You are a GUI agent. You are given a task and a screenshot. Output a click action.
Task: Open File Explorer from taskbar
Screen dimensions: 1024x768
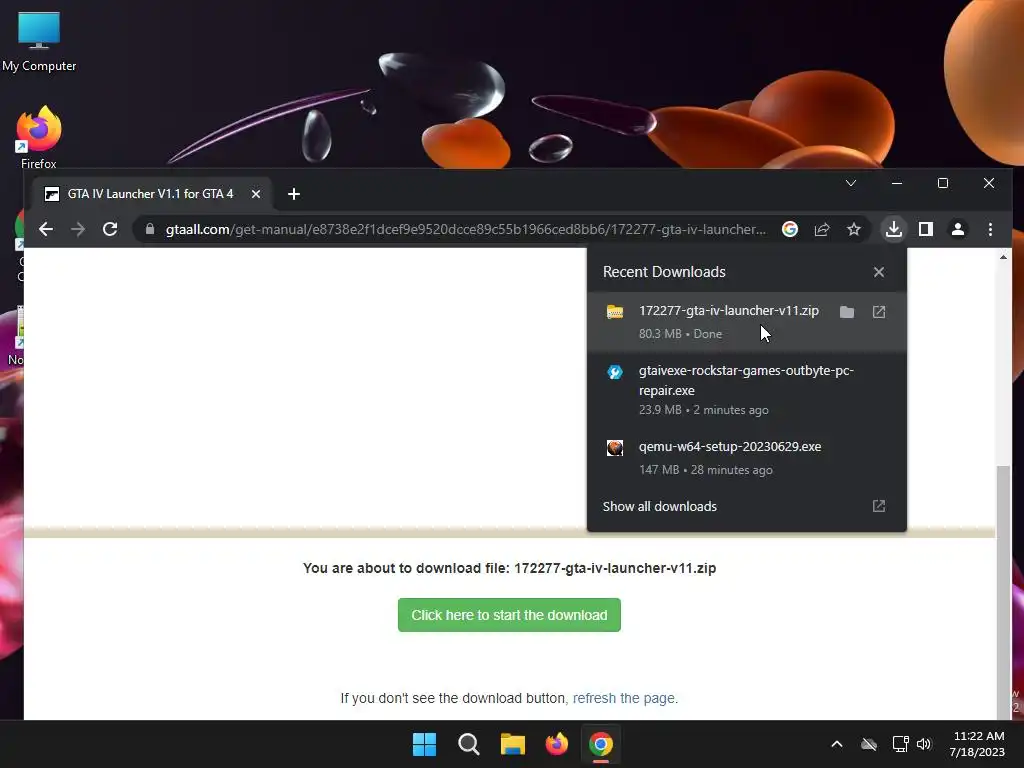point(513,744)
